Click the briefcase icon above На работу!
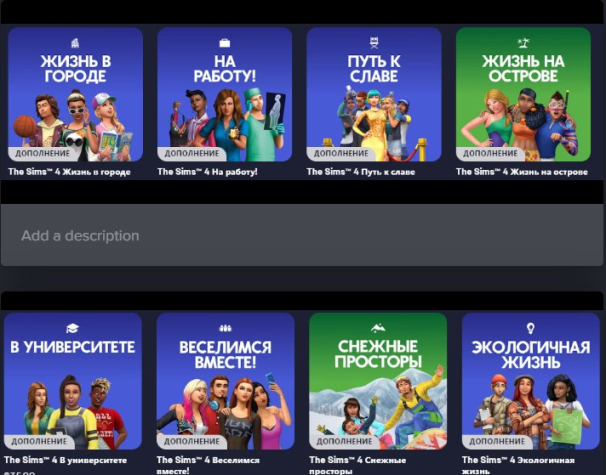 pyautogui.click(x=224, y=42)
